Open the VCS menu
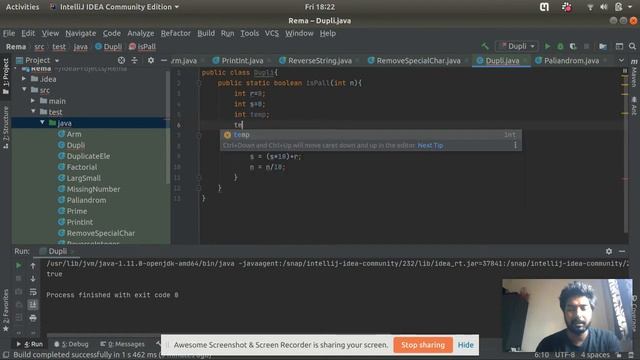 [x=271, y=33]
